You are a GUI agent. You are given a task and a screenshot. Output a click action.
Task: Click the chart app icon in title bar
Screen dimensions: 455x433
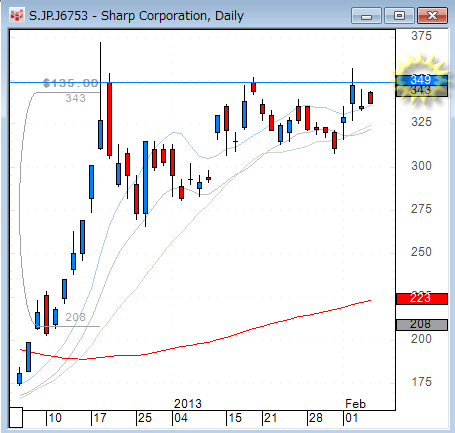click(17, 16)
